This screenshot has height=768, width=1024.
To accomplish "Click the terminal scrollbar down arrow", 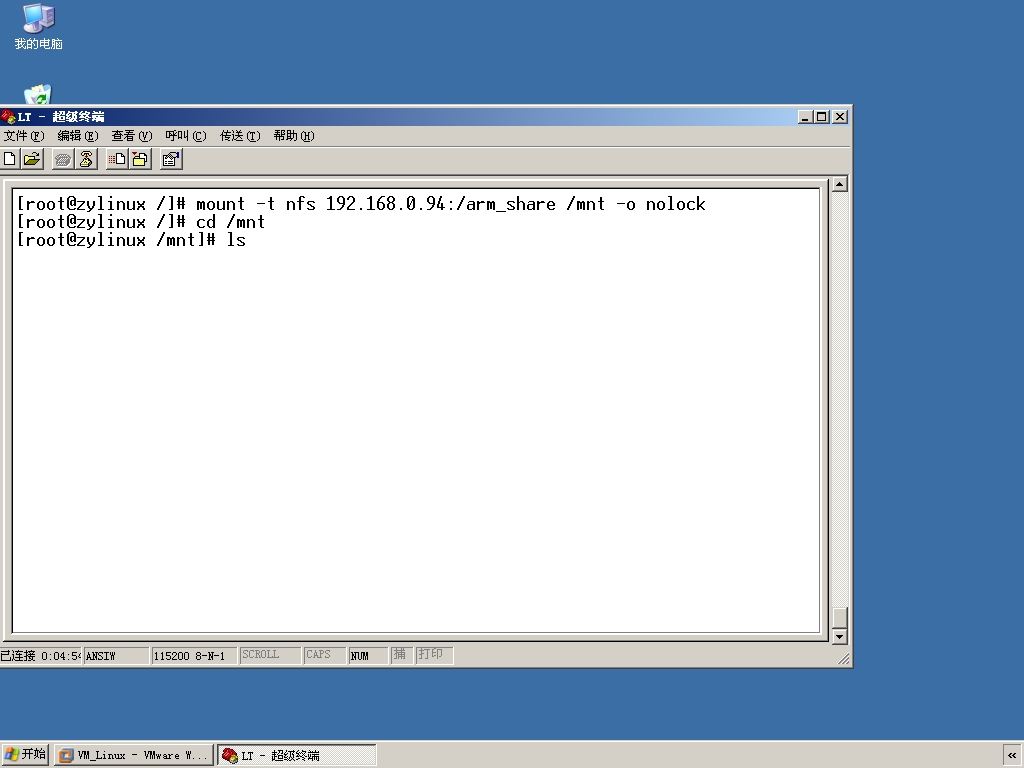I will coord(839,636).
